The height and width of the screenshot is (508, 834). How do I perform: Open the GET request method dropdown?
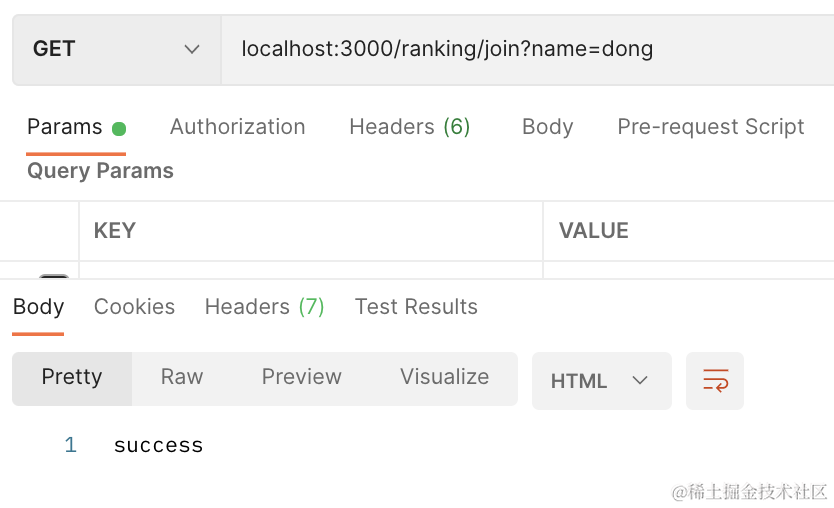[116, 49]
